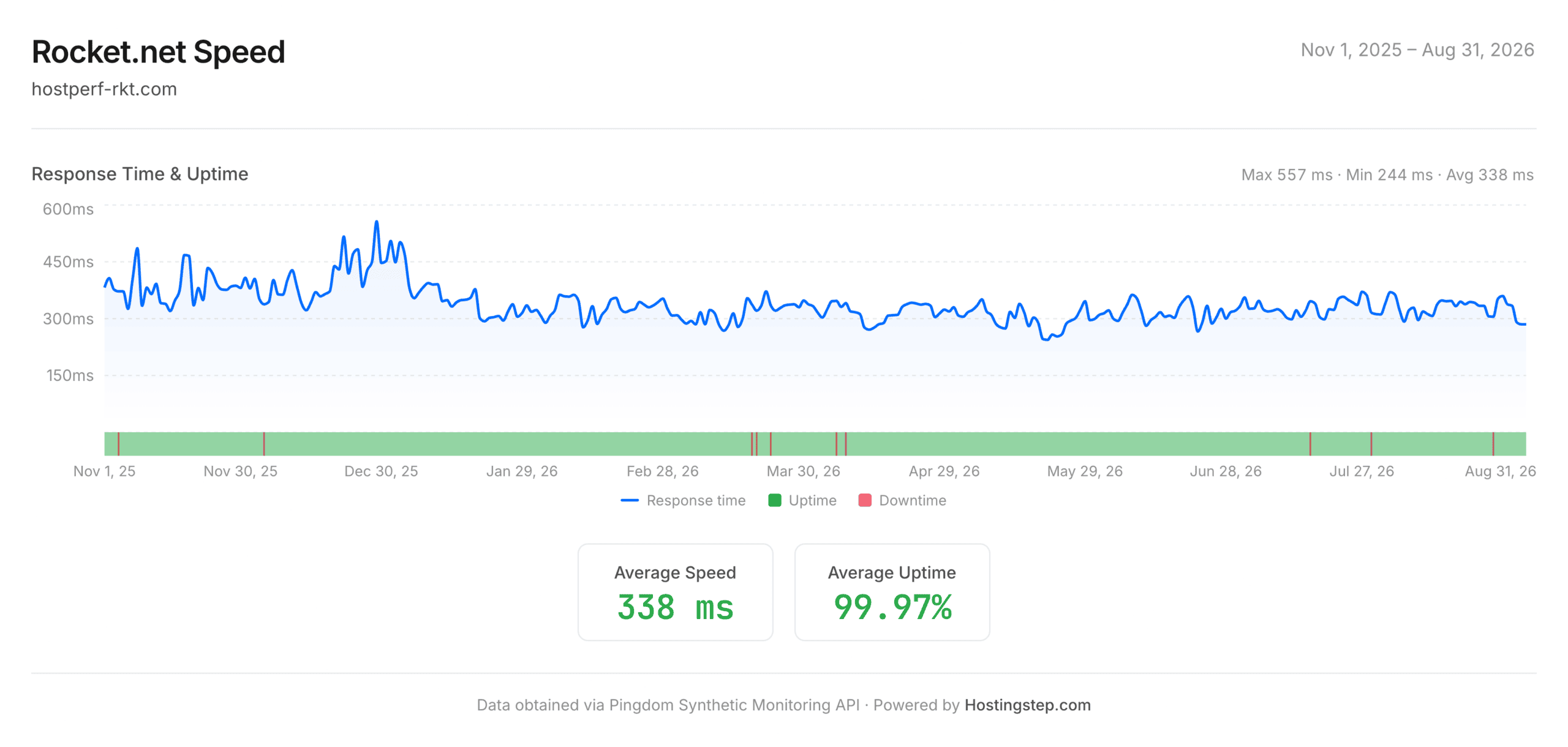Click the Nov 1, 25 axis label
Image resolution: width=1568 pixels, height=747 pixels.
(104, 471)
